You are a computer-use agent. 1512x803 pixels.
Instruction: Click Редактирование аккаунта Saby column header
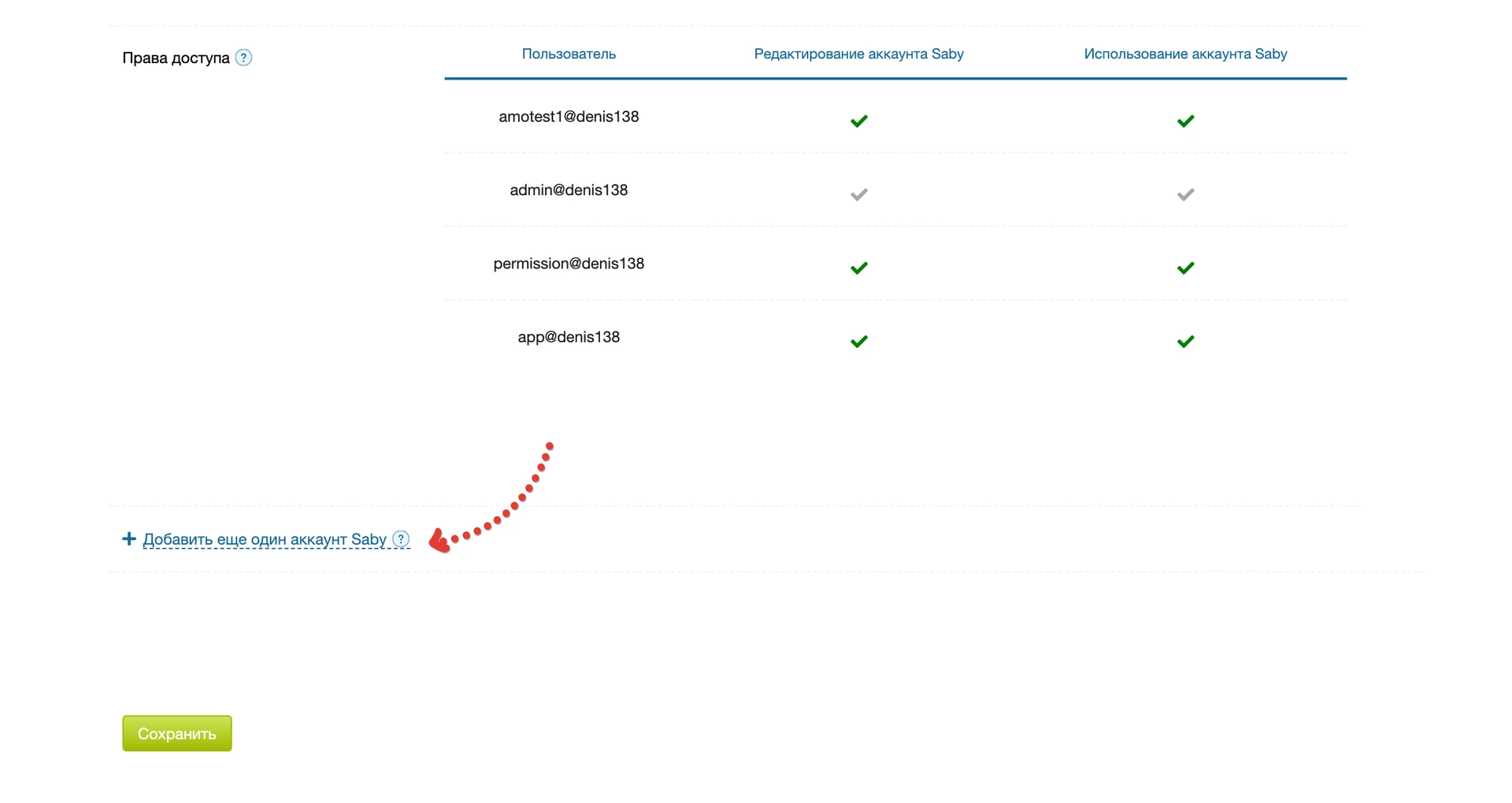coord(858,54)
